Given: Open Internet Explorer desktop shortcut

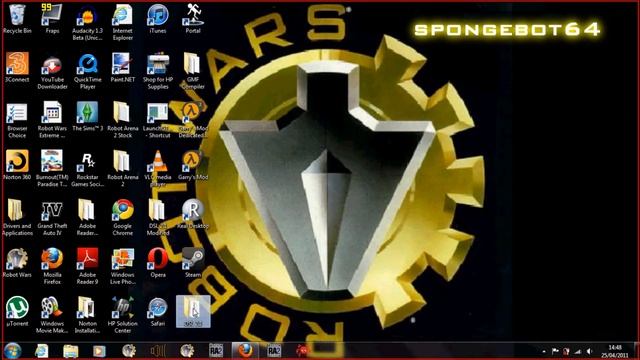Looking at the screenshot, I should coord(122,22).
